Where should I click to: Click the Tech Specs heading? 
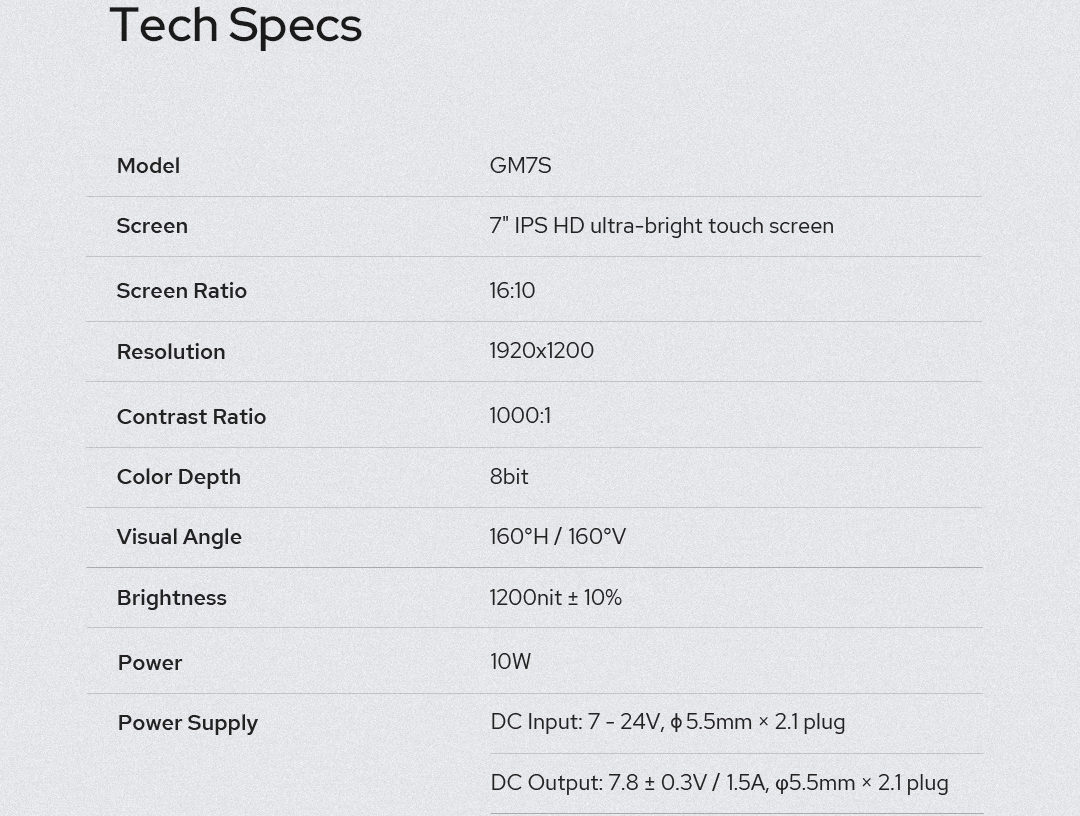pos(235,25)
